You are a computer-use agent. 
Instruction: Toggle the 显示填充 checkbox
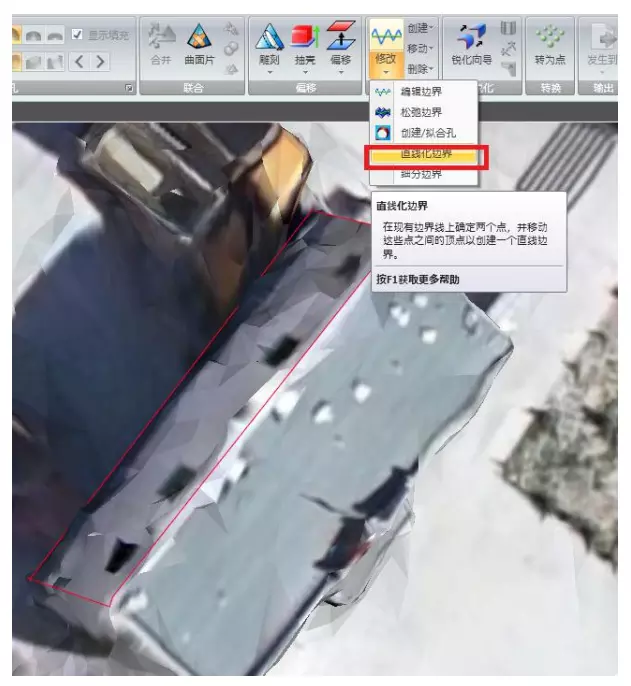pos(77,36)
